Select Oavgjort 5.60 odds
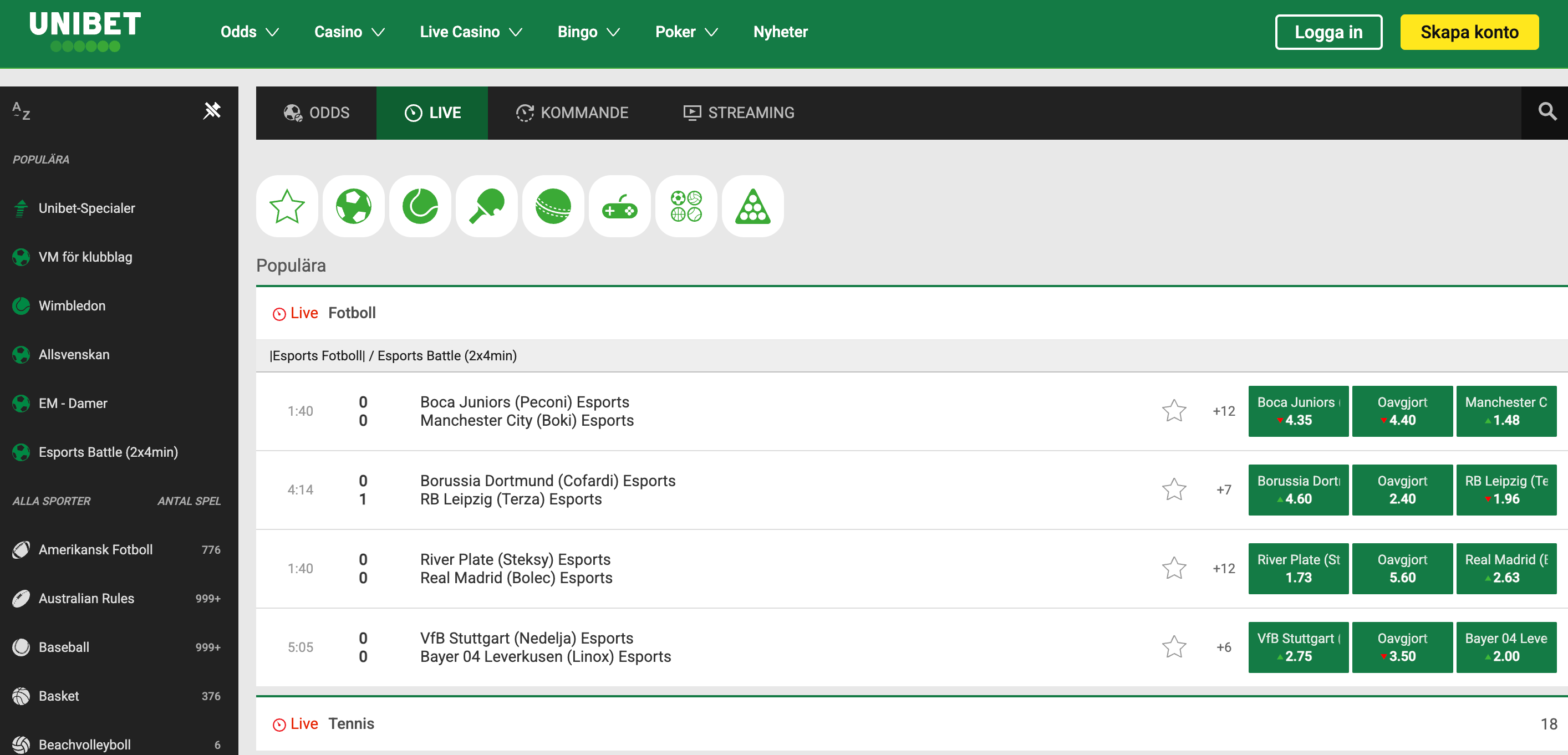This screenshot has height=755, width=1568. pyautogui.click(x=1402, y=568)
